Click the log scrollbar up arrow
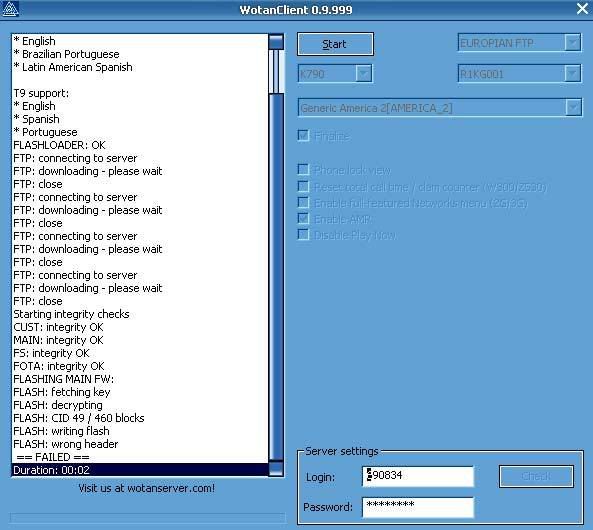The width and height of the screenshot is (593, 530). point(276,41)
